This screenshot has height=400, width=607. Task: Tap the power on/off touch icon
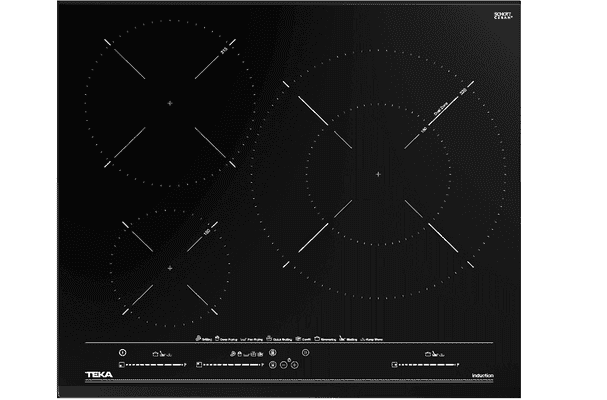click(123, 352)
